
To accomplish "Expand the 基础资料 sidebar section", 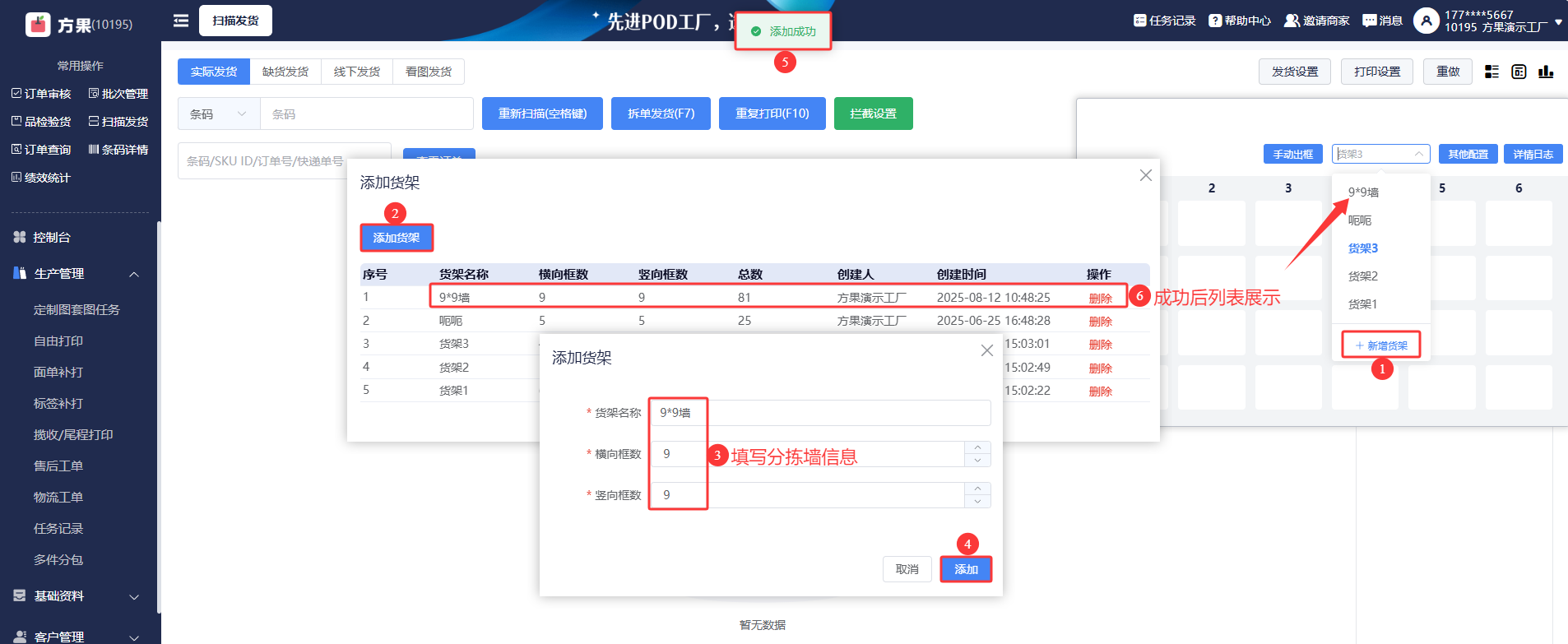I will click(134, 596).
